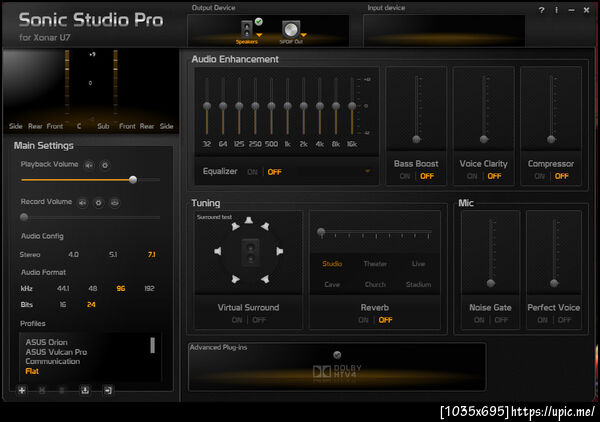Set sample rate to 192 kHz
The height and width of the screenshot is (422, 600).
pyautogui.click(x=149, y=288)
